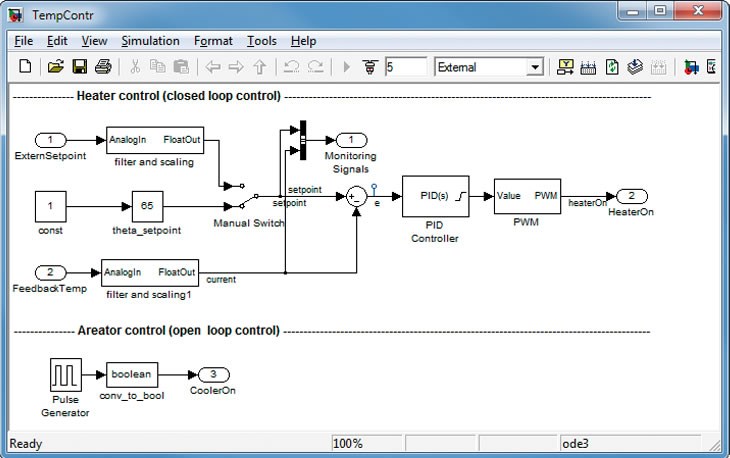Click the update diagram stack icon
The image size is (730, 458).
(635, 67)
